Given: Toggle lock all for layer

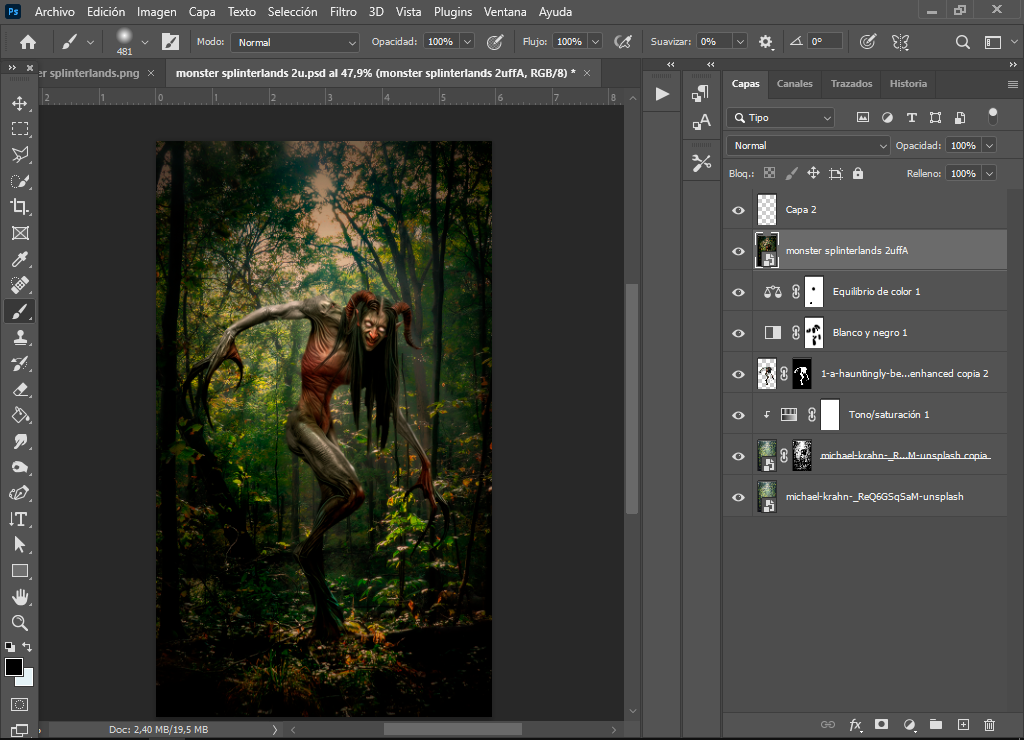Looking at the screenshot, I should (x=857, y=173).
